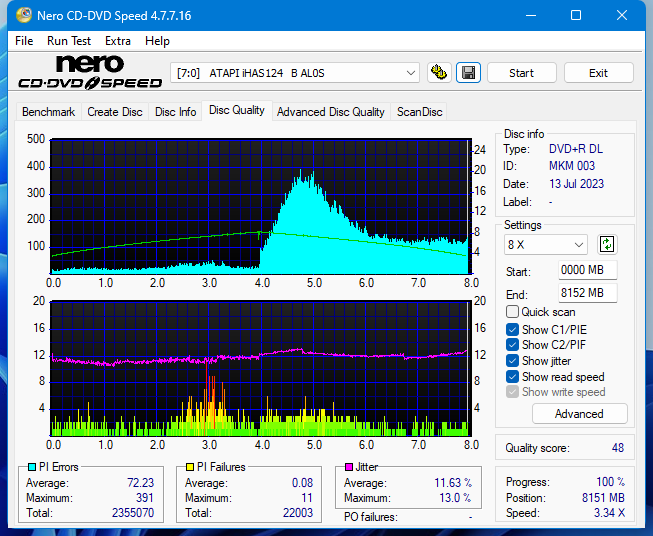
Task: Click the cyan PI Errors legend swatch
Action: 31,467
